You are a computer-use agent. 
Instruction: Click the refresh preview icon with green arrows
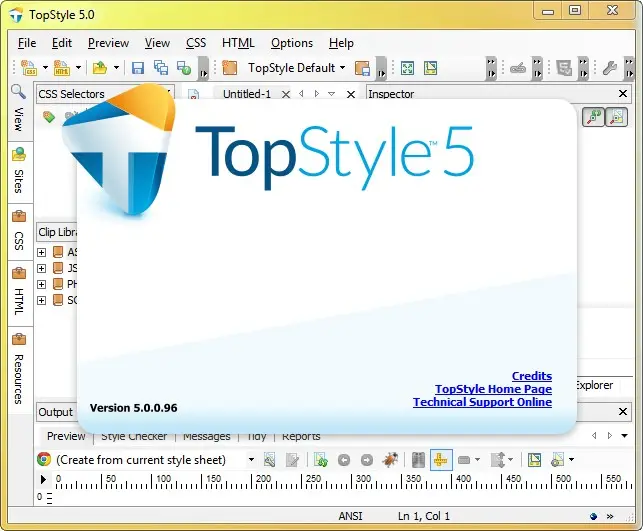click(320, 460)
